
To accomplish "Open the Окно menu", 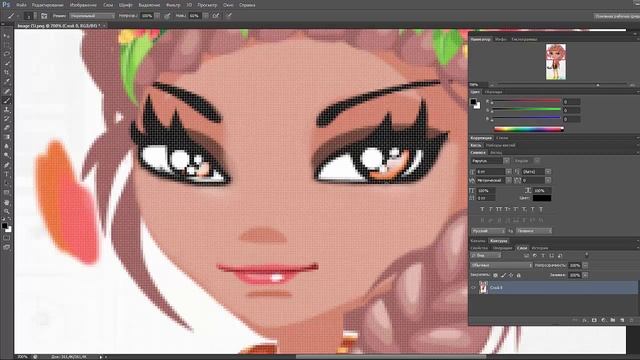I will click(228, 5).
